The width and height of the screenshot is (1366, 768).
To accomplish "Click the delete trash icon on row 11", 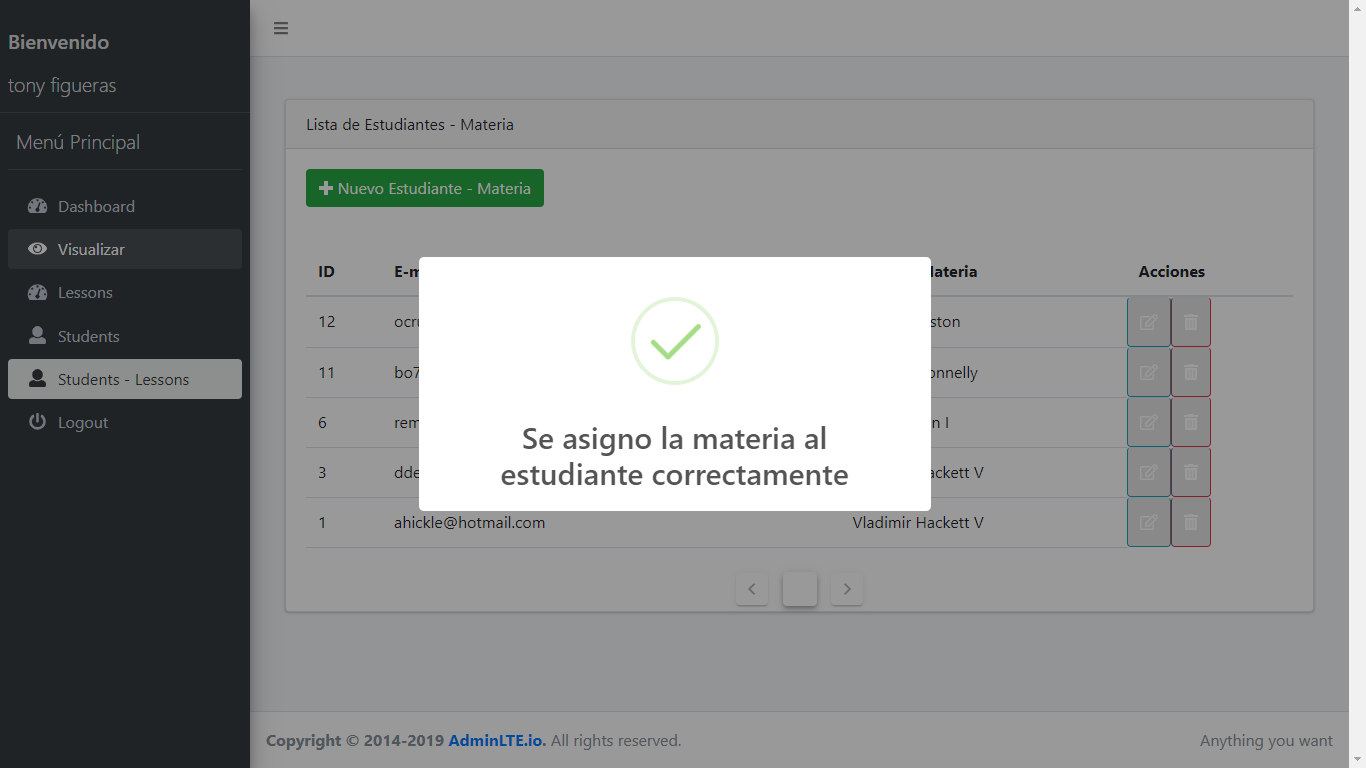I will click(x=1190, y=371).
